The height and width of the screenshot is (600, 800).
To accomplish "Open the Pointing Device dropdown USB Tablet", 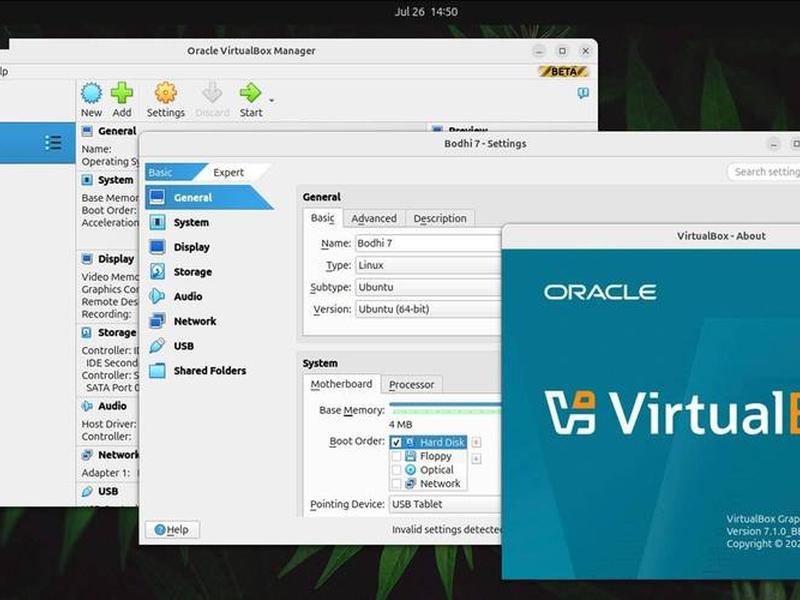I will click(445, 504).
